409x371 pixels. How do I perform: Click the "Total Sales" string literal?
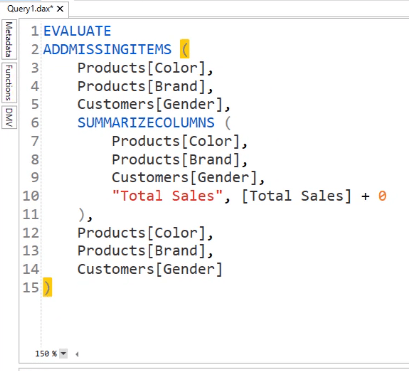167,196
